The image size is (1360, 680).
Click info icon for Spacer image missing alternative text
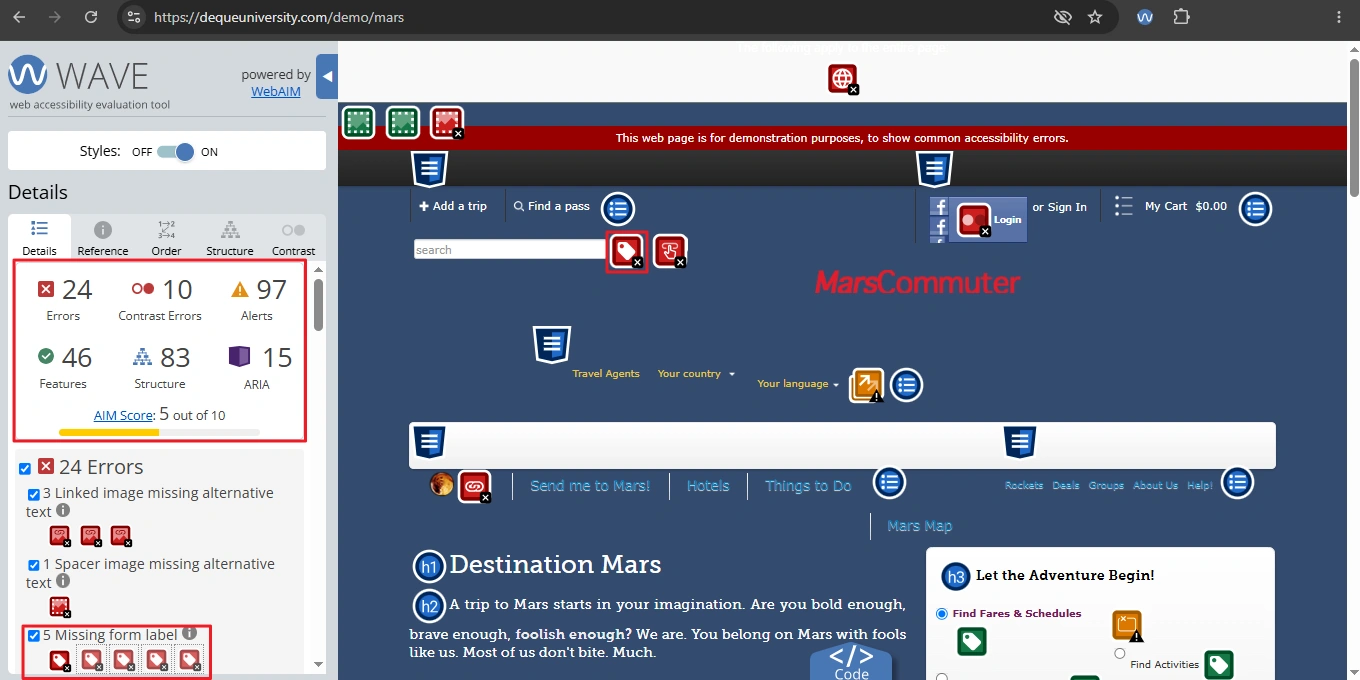[62, 581]
